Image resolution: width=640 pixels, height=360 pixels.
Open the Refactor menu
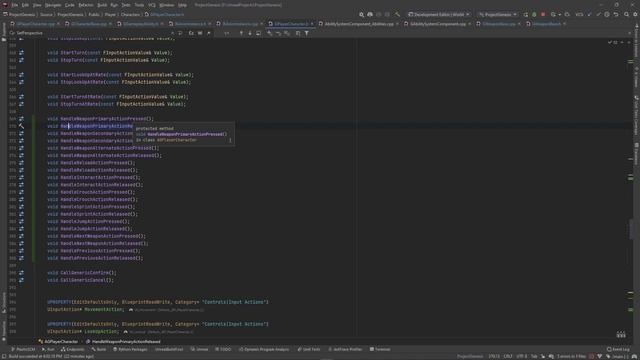(x=86, y=5)
